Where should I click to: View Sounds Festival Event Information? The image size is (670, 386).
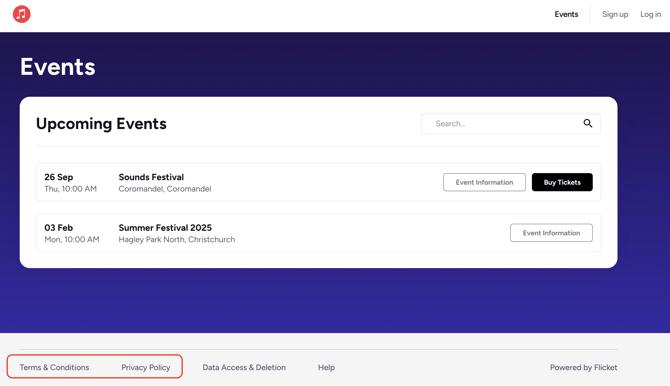pos(484,182)
